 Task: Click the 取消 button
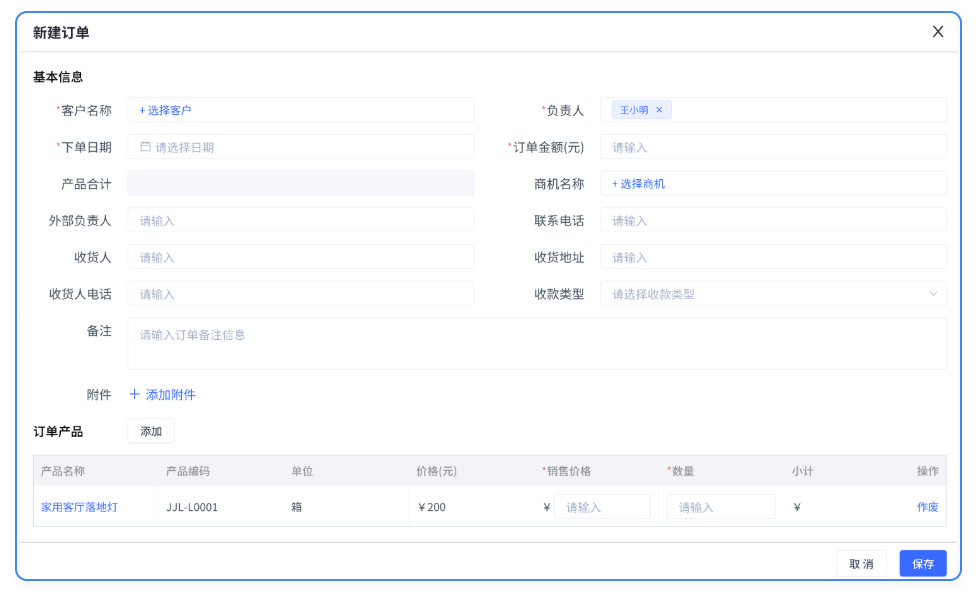click(861, 564)
